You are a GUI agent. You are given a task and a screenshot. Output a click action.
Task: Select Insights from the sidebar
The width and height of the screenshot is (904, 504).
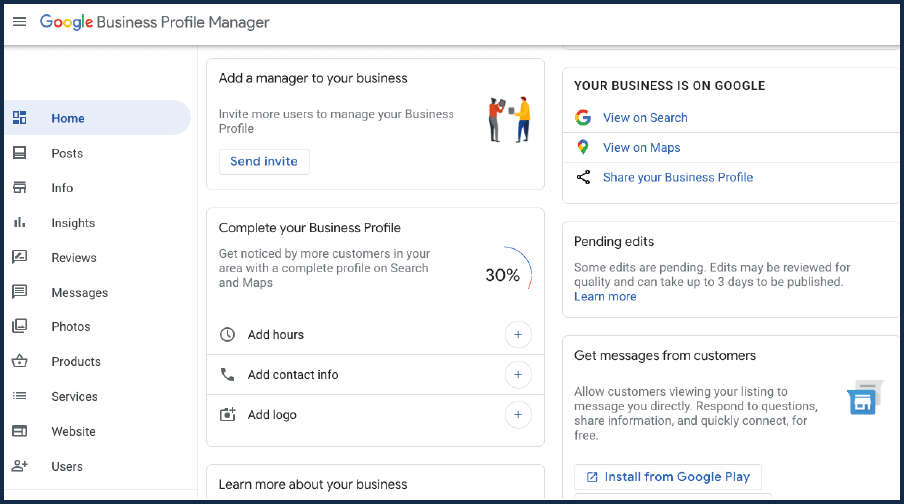pos(73,223)
